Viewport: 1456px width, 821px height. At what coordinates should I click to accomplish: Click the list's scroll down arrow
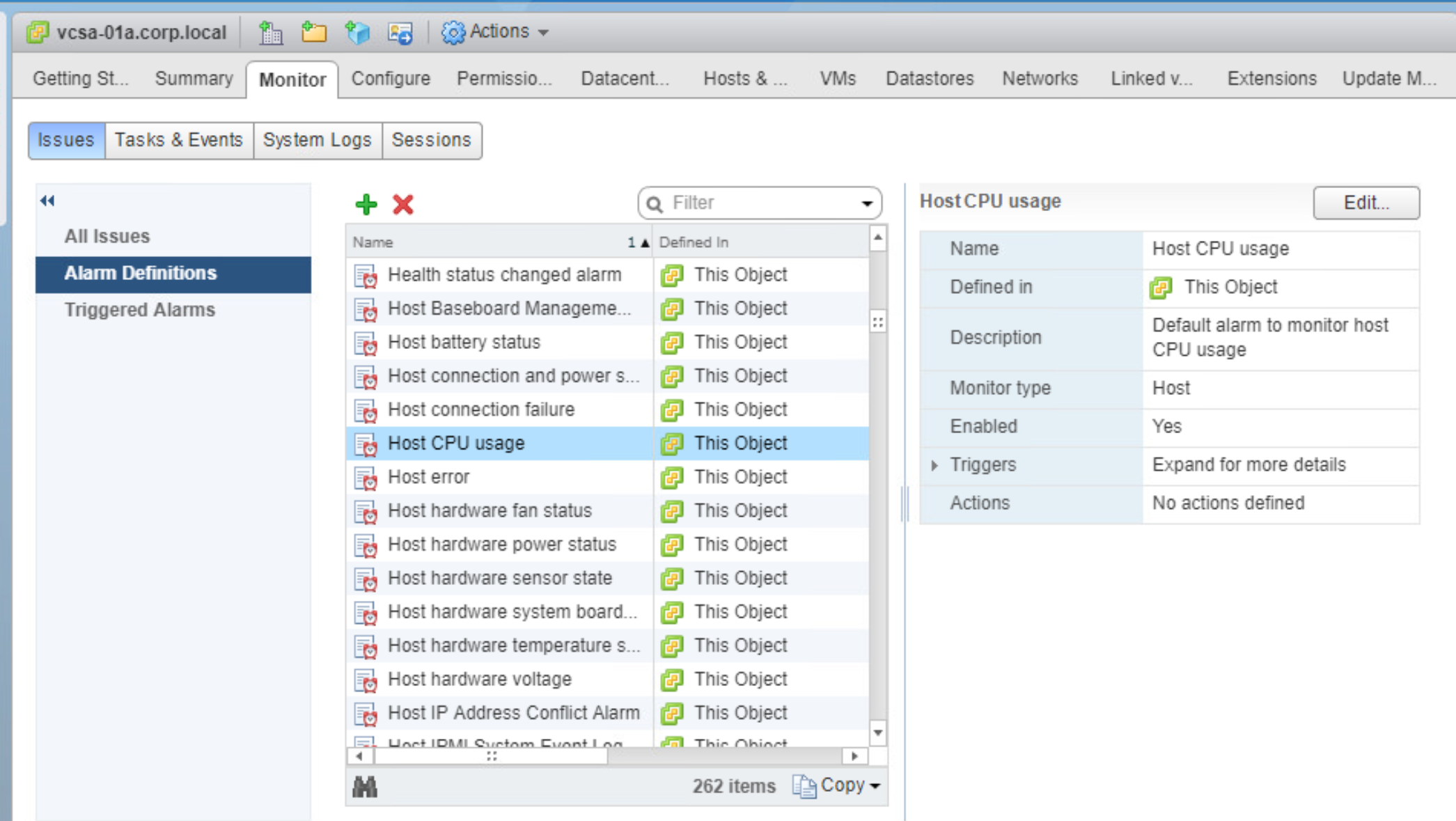pos(878,733)
